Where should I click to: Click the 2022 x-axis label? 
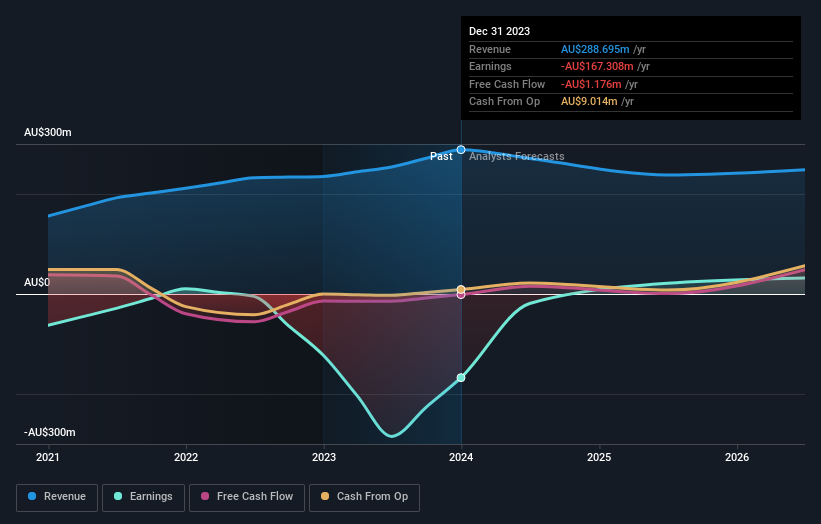tap(186, 457)
